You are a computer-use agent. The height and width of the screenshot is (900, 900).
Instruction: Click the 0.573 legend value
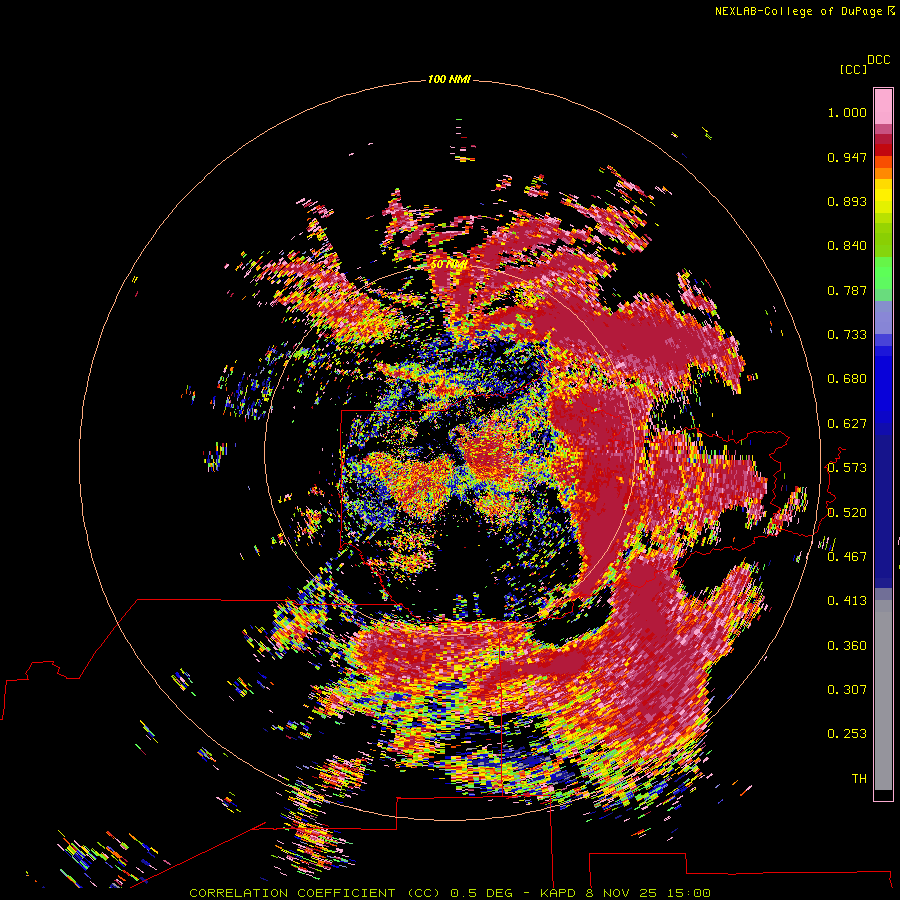pos(847,468)
